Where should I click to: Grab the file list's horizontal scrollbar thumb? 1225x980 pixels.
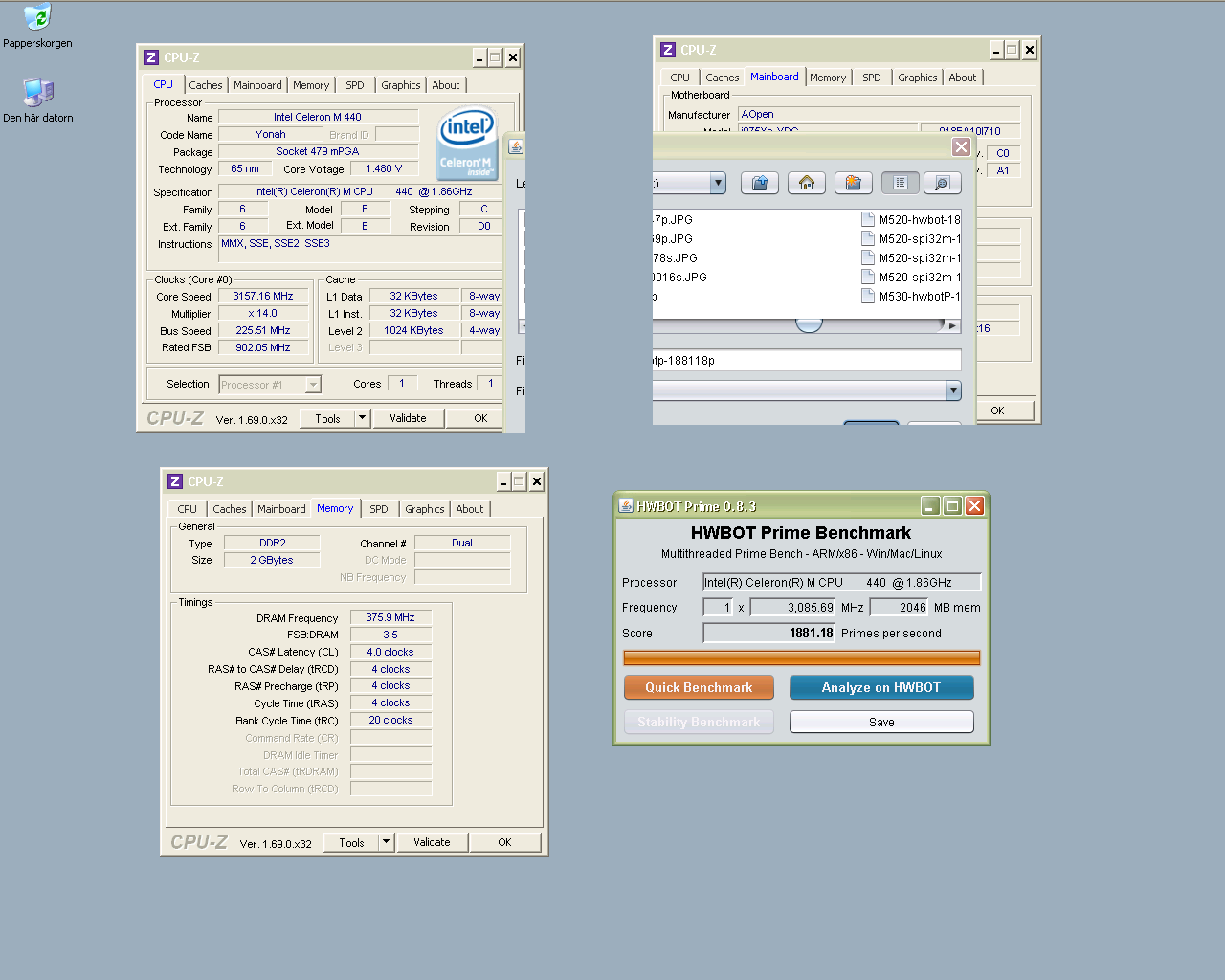coord(809,325)
